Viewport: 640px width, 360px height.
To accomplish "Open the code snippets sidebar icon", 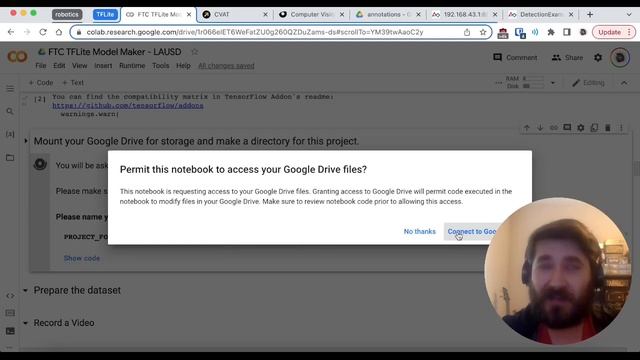I will pyautogui.click(x=10, y=296).
